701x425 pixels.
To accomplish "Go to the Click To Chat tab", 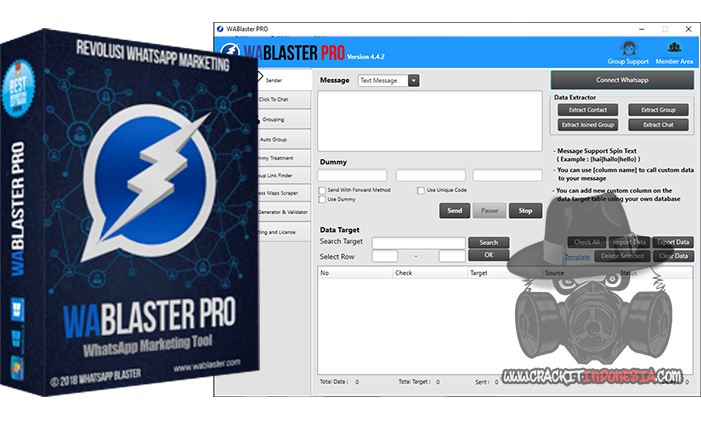I will point(273,98).
